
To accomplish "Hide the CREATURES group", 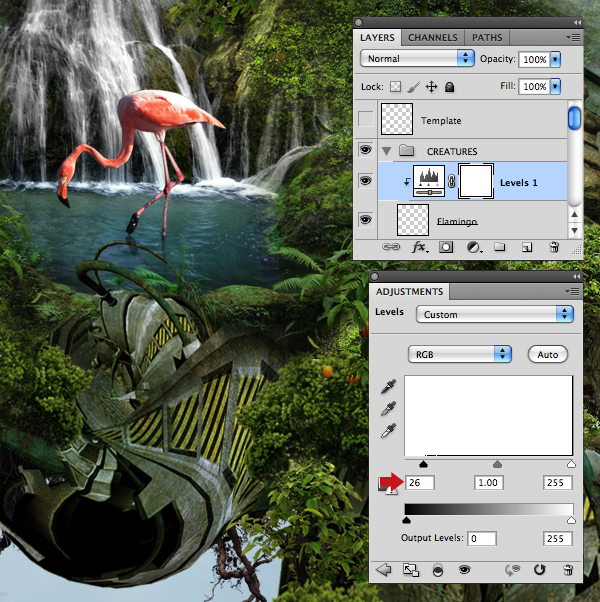I will click(365, 150).
